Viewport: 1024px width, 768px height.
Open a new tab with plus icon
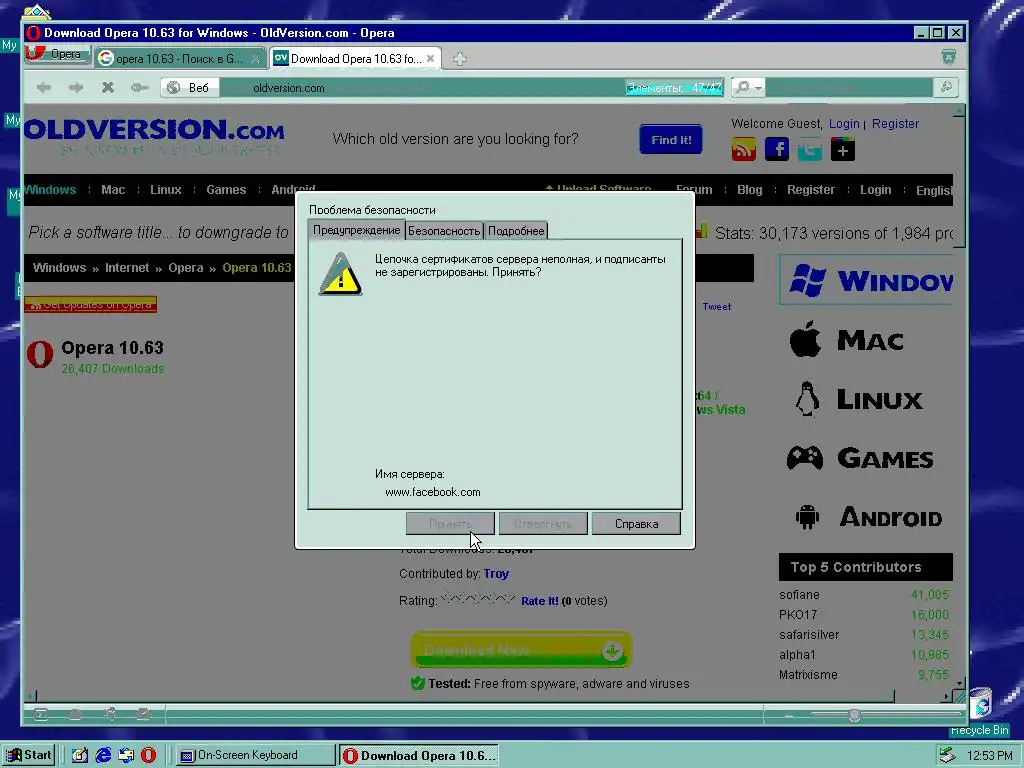coord(460,59)
